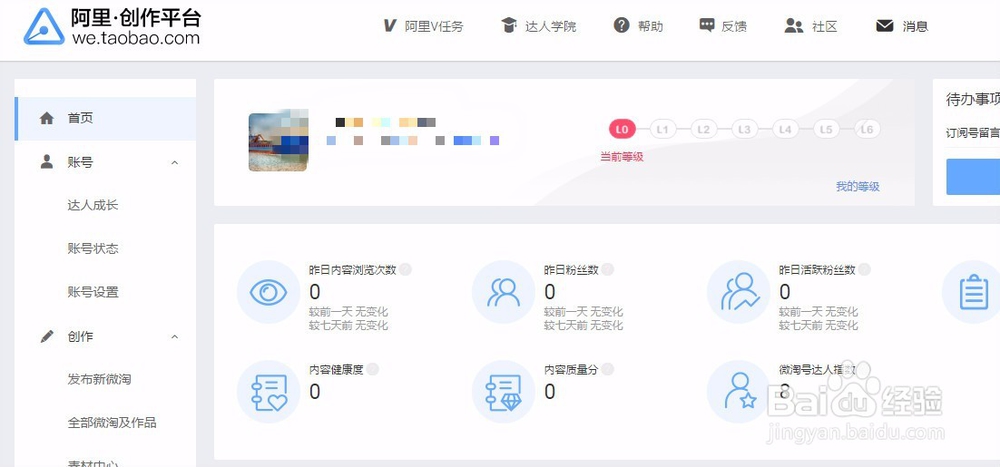Click level L2 on the progress track
The image size is (1000, 467).
click(703, 130)
